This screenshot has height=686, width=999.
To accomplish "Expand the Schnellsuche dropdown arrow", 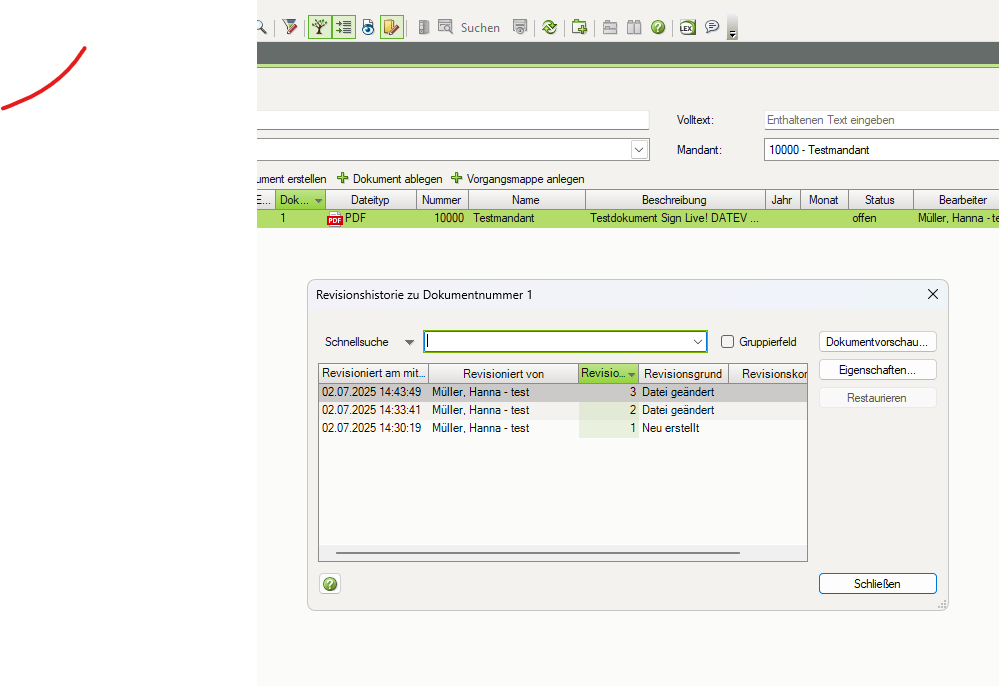I will 409,342.
